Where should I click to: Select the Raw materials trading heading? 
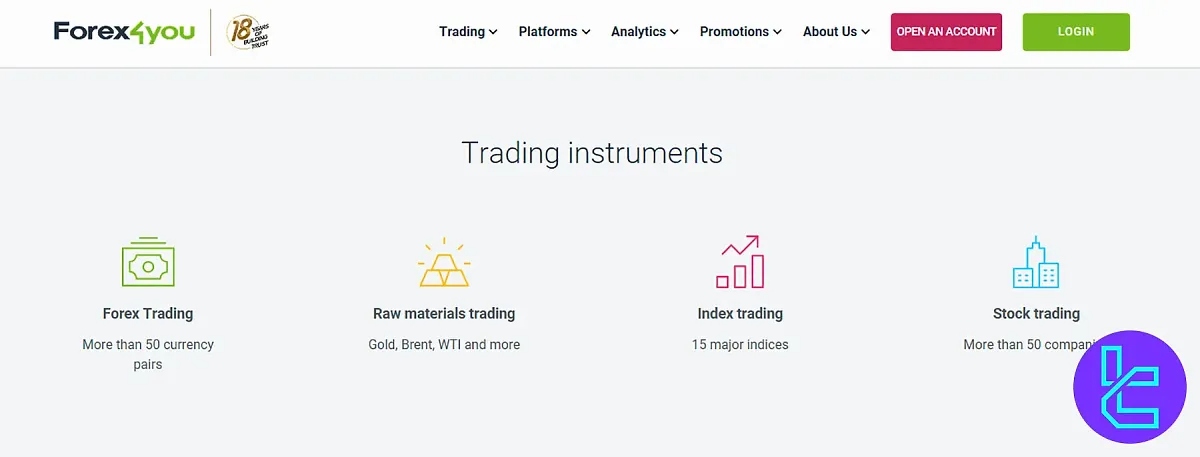coord(444,314)
